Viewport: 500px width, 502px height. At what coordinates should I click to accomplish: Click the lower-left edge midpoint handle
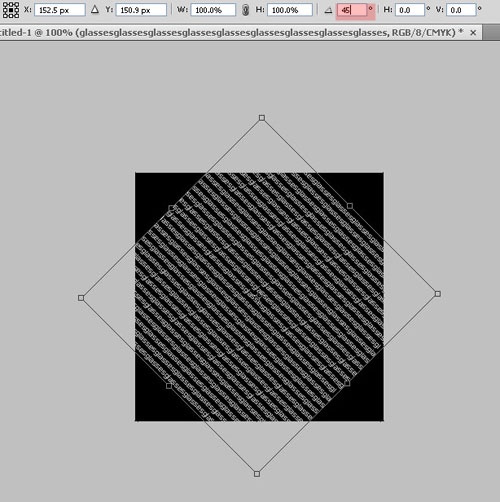pos(169,386)
